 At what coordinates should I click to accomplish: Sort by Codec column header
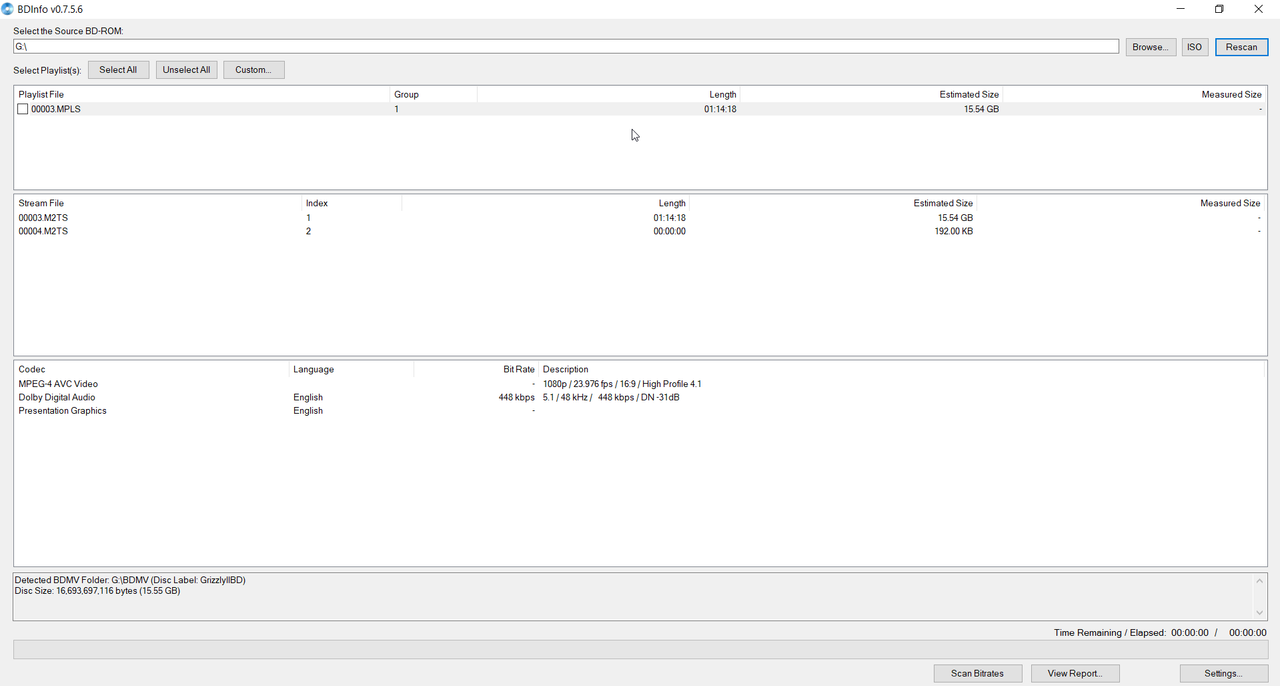coord(151,369)
